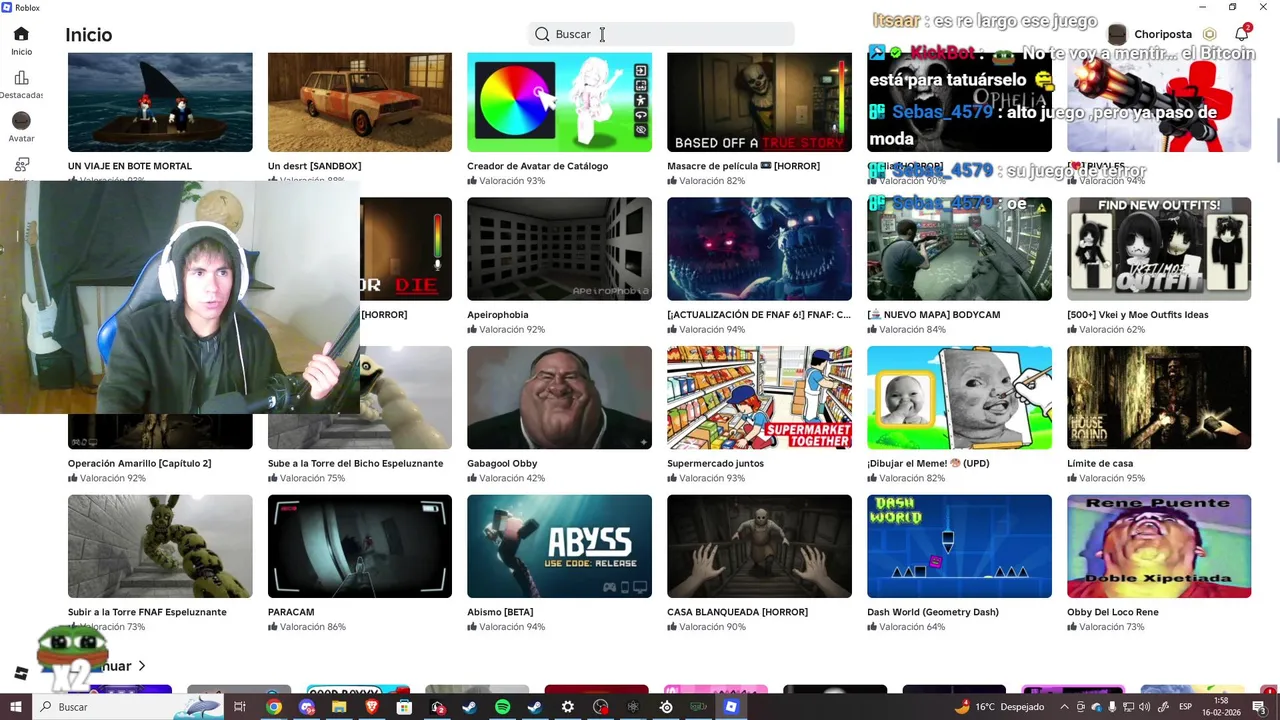The image size is (1280, 720).
Task: Open the 16°C Despejado weather widget
Action: (999, 707)
